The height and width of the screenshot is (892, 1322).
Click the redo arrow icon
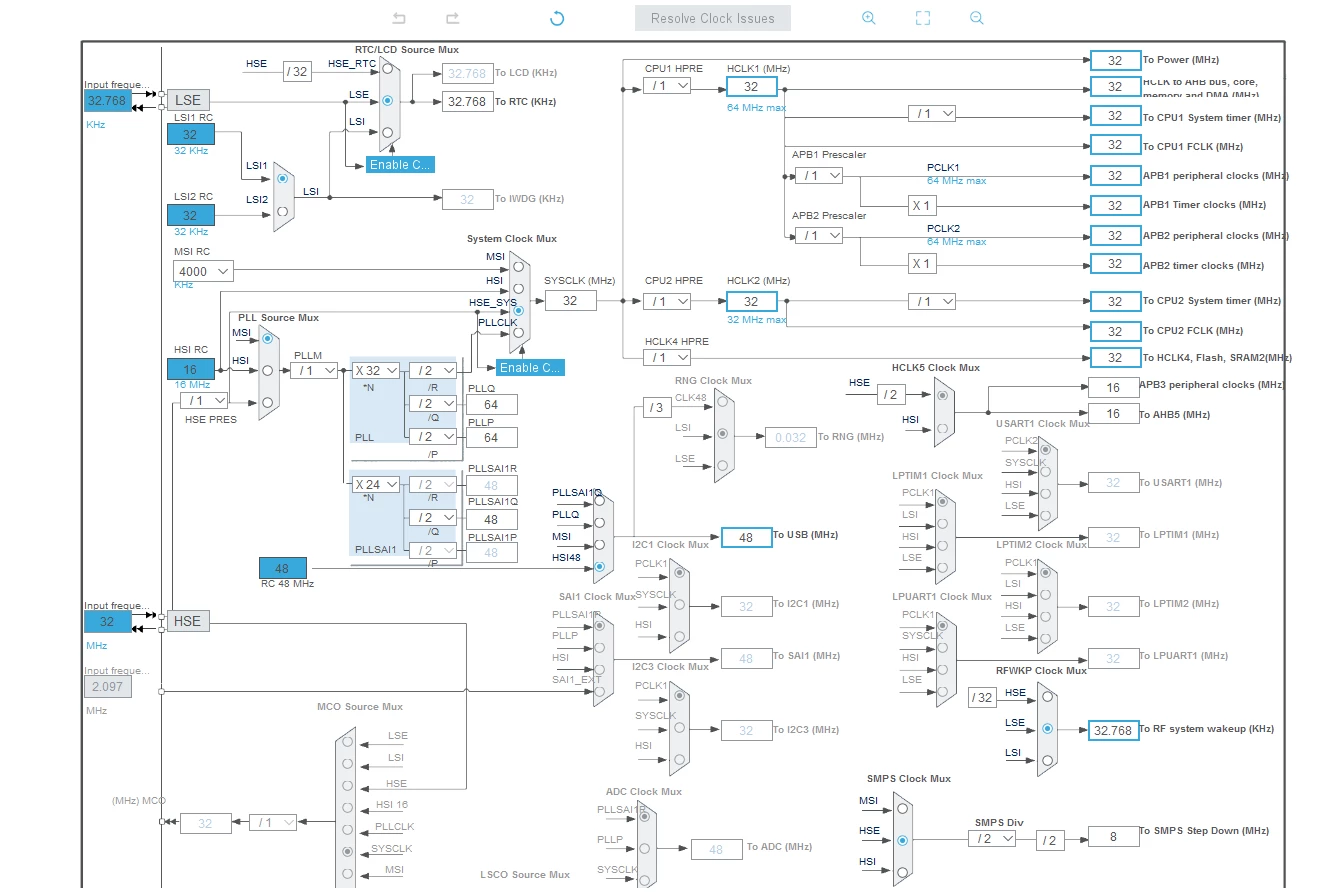(x=452, y=18)
